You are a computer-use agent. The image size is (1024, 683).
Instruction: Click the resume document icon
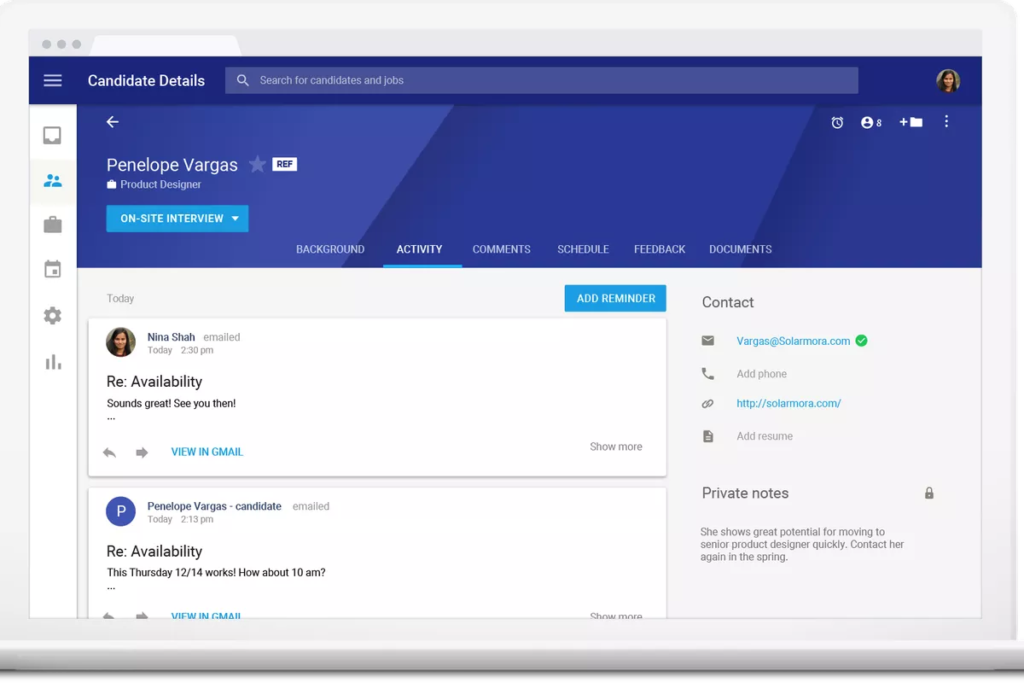(x=708, y=436)
